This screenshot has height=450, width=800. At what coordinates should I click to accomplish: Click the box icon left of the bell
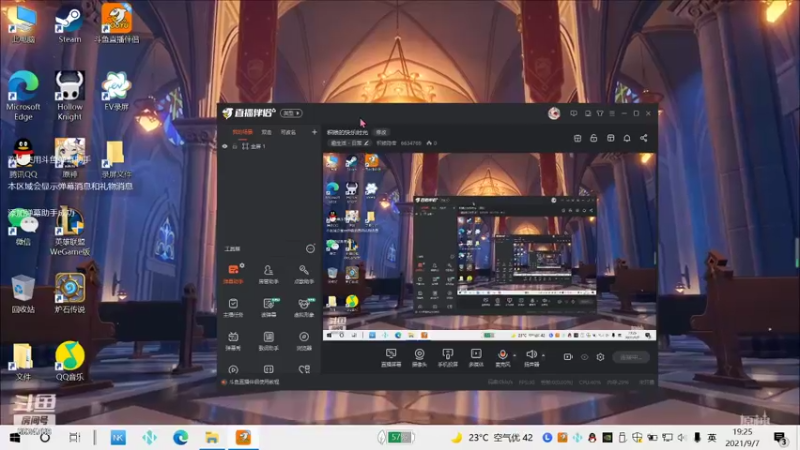610,138
